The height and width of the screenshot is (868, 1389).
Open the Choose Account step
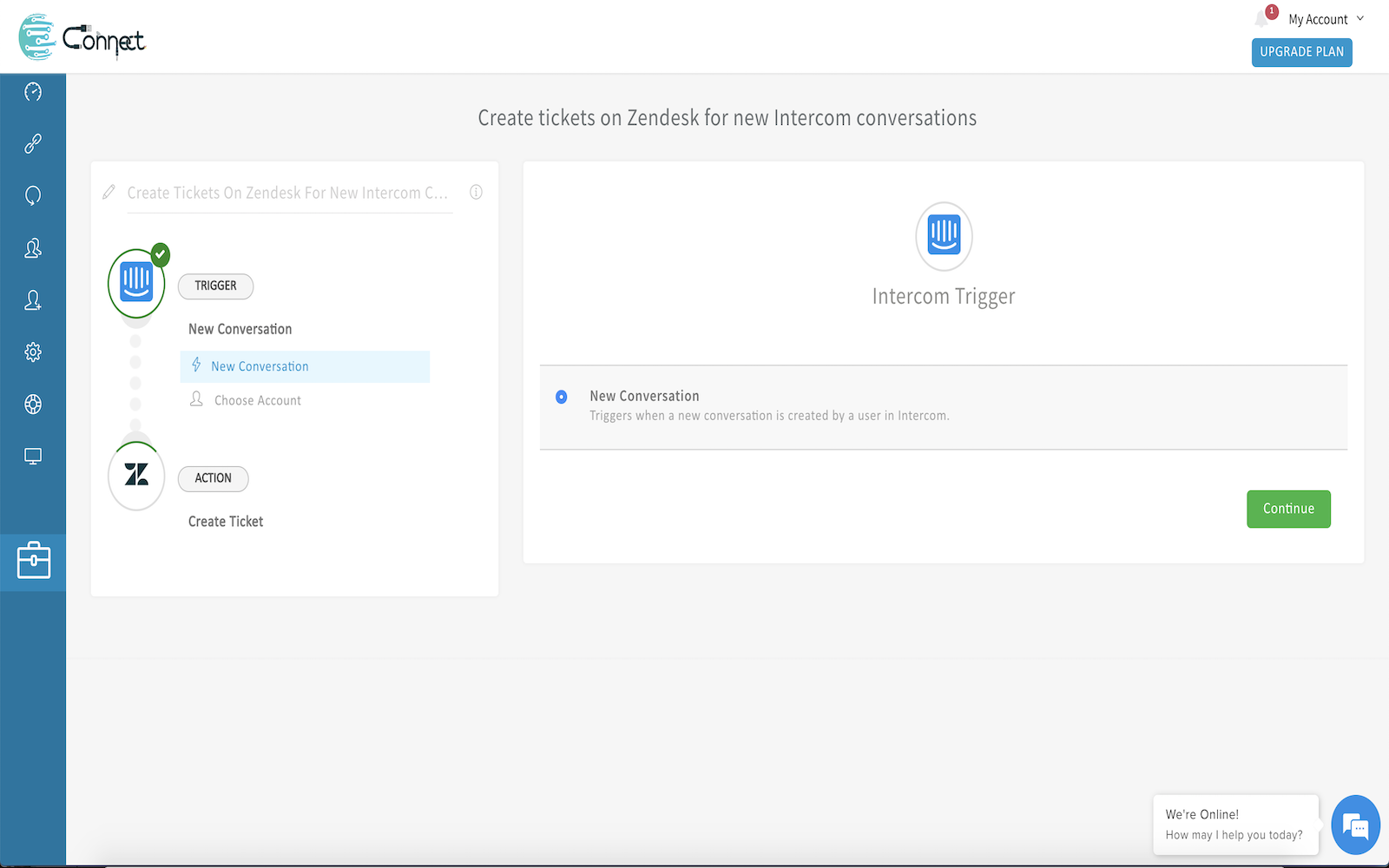click(257, 400)
